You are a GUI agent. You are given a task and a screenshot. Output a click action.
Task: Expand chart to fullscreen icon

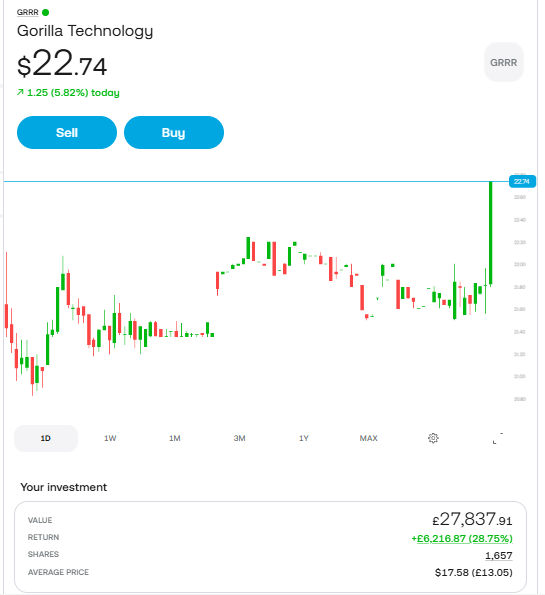498,438
